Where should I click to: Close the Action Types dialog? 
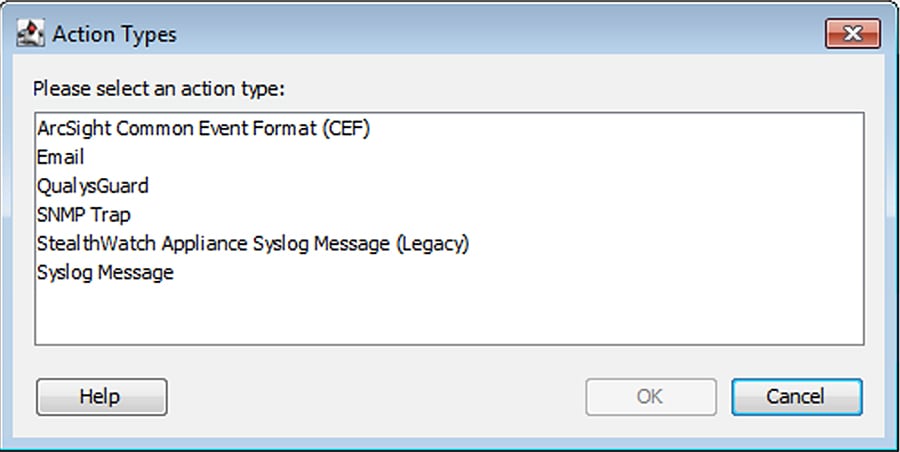pos(853,34)
